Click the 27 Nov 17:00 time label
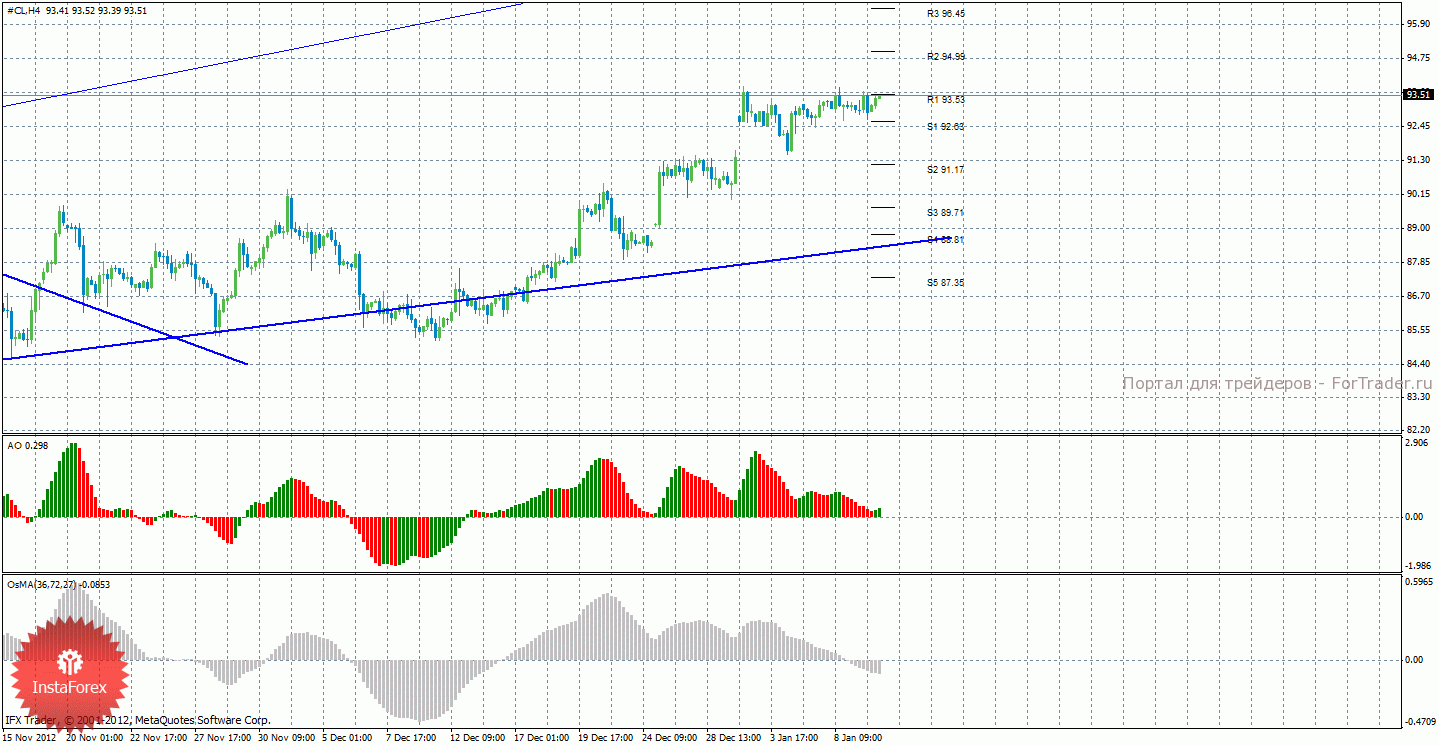Image resolution: width=1439 pixels, height=745 pixels. [223, 738]
